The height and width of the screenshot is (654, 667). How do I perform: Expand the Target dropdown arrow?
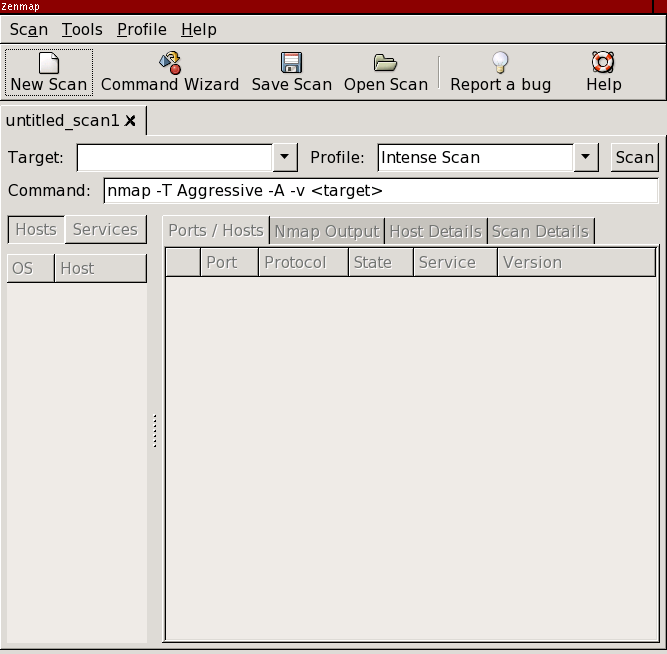[x=285, y=157]
